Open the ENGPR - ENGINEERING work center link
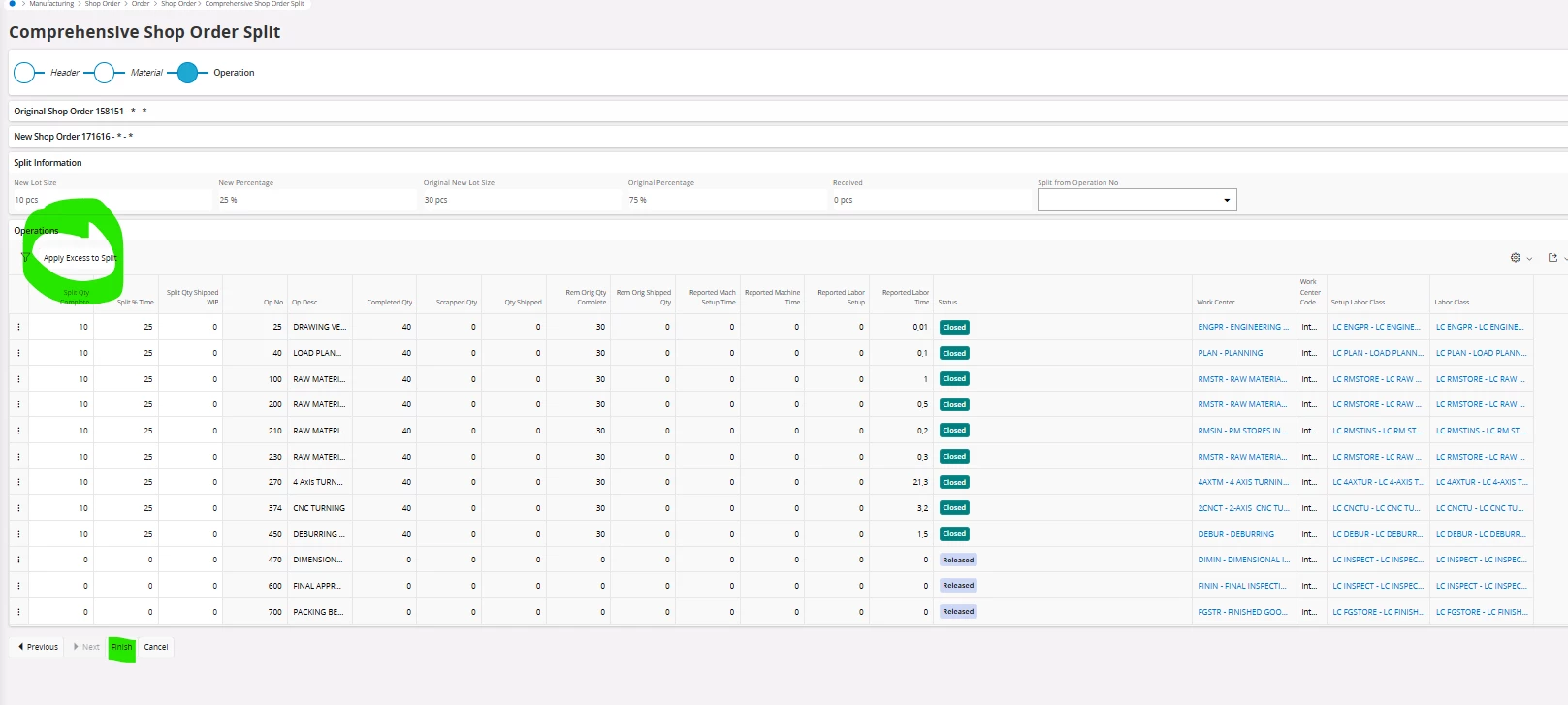Viewport: 1568px width, 705px height. pos(1242,327)
